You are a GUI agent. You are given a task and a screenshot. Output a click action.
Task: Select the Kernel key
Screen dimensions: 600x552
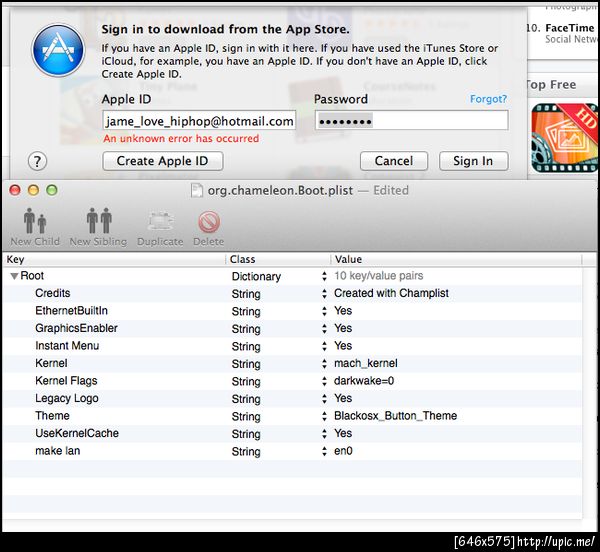(51, 363)
